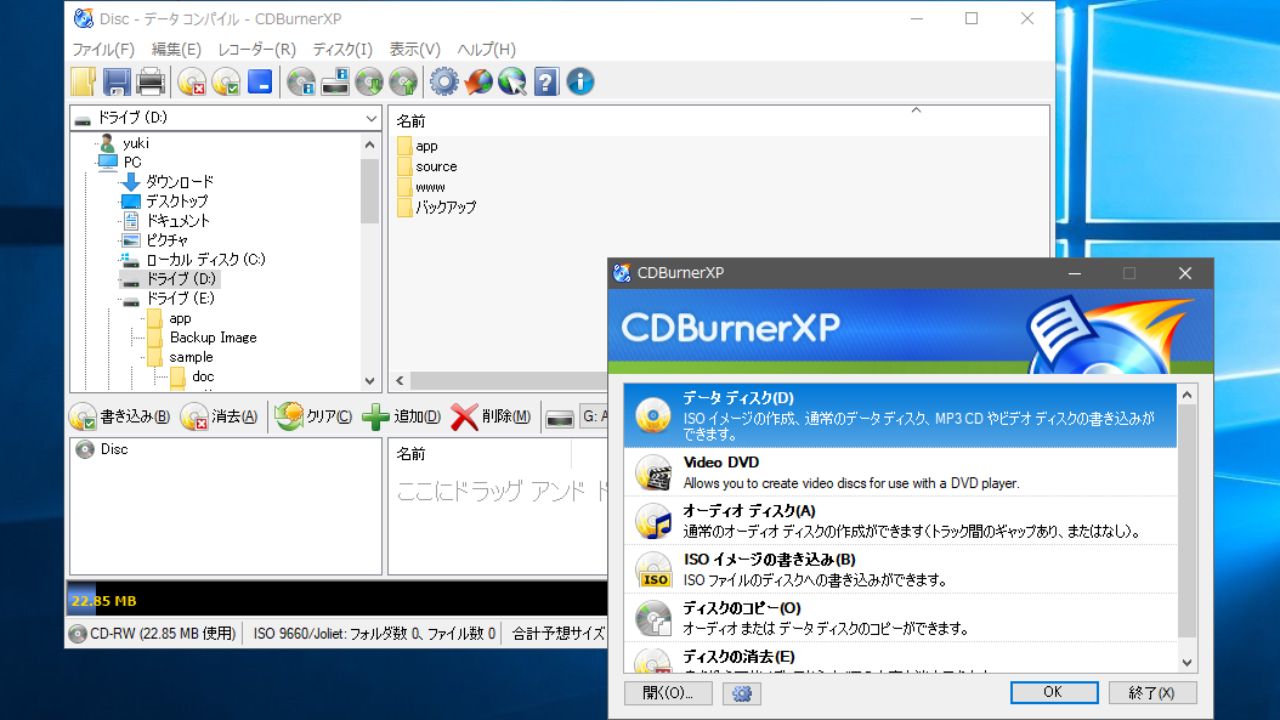Select ドキュメント in the folder tree
Screen dimensions: 1280x720
coord(177,220)
